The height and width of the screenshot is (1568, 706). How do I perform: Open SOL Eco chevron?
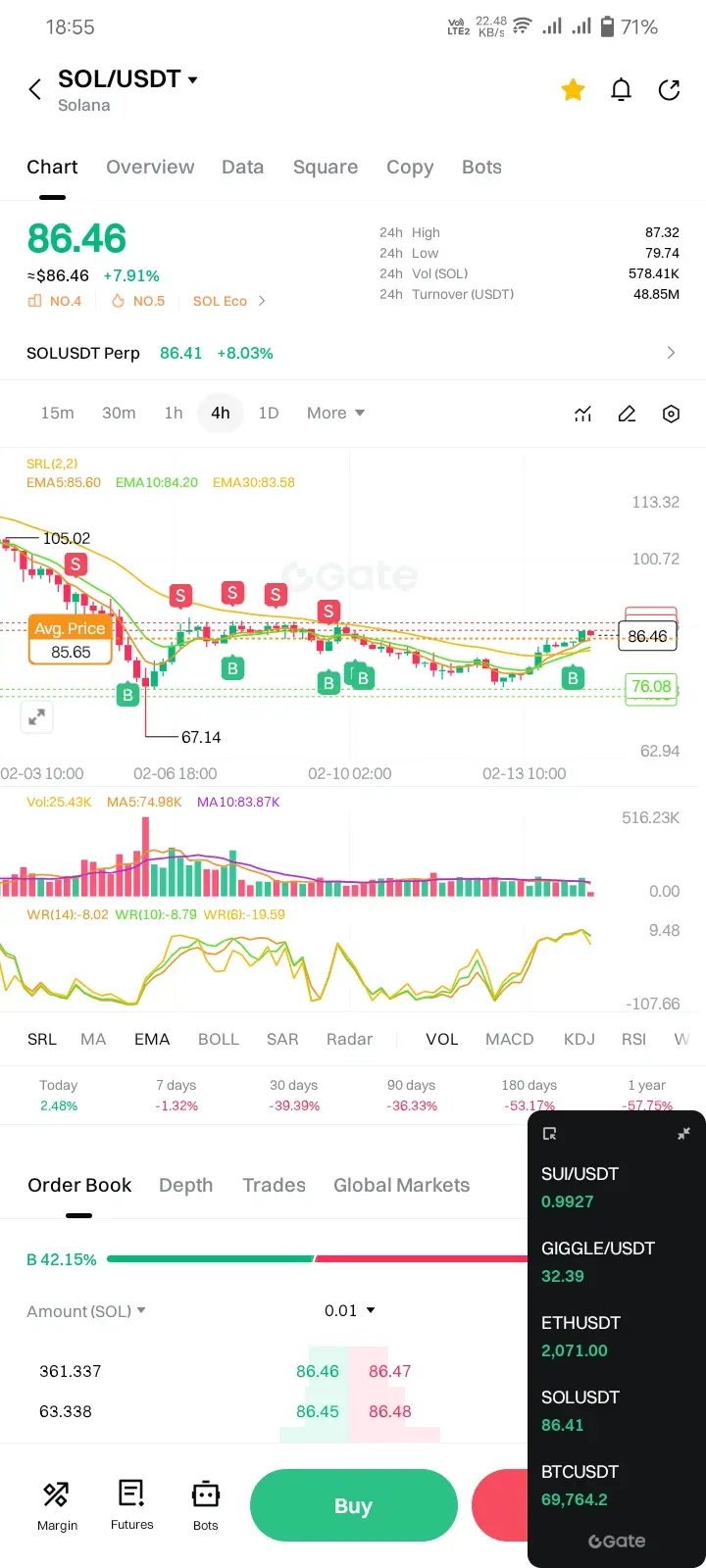click(262, 301)
